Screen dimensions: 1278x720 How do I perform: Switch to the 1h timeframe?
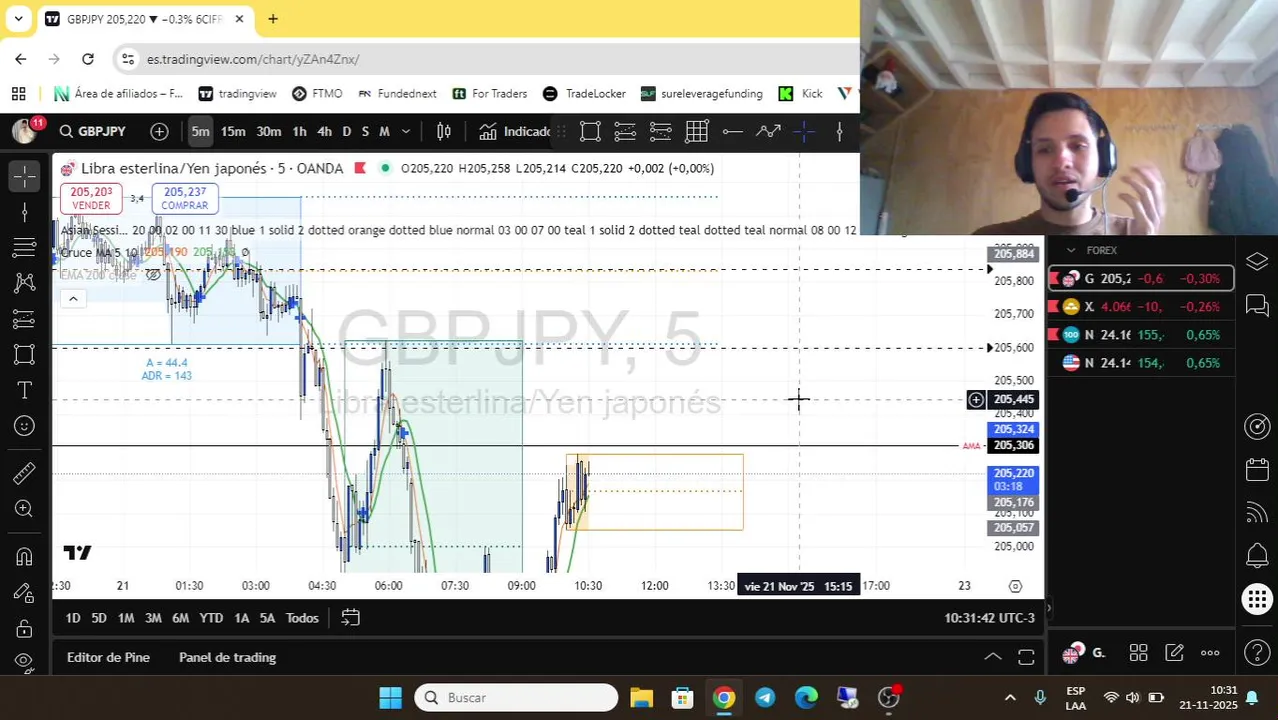coord(299,131)
